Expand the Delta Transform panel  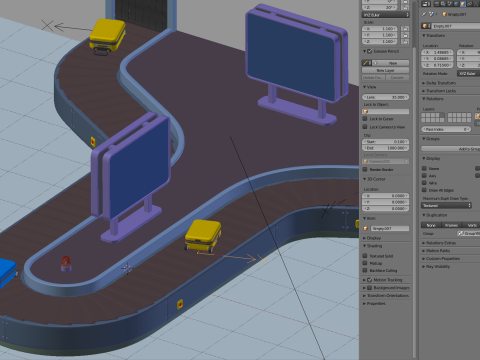pyautogui.click(x=424, y=83)
